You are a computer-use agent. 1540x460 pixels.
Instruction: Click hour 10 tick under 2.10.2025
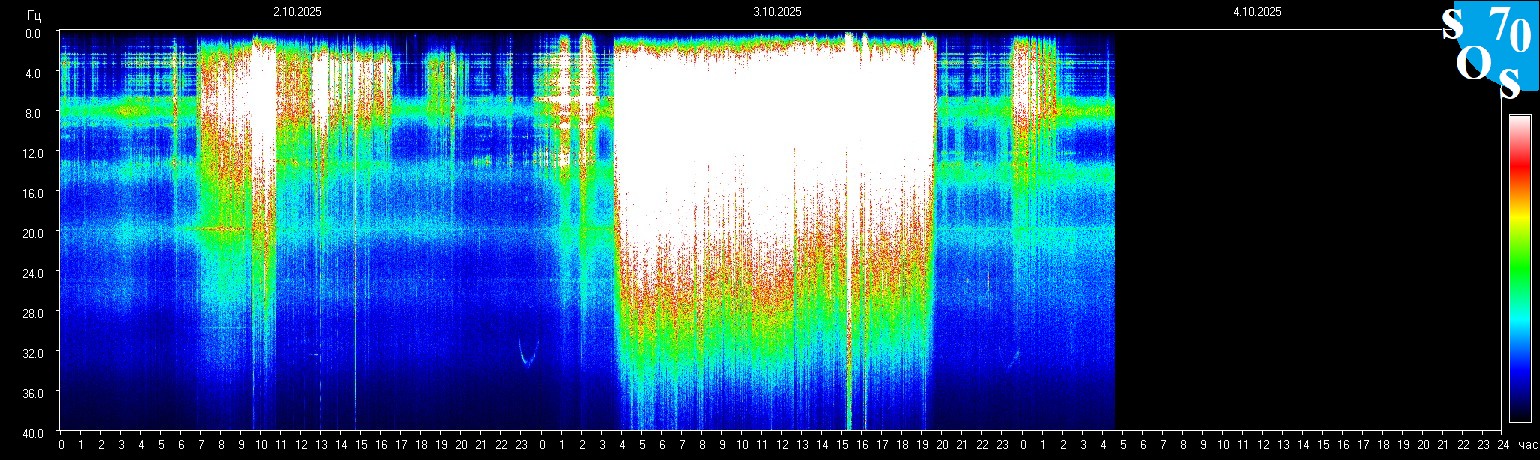[261, 445]
